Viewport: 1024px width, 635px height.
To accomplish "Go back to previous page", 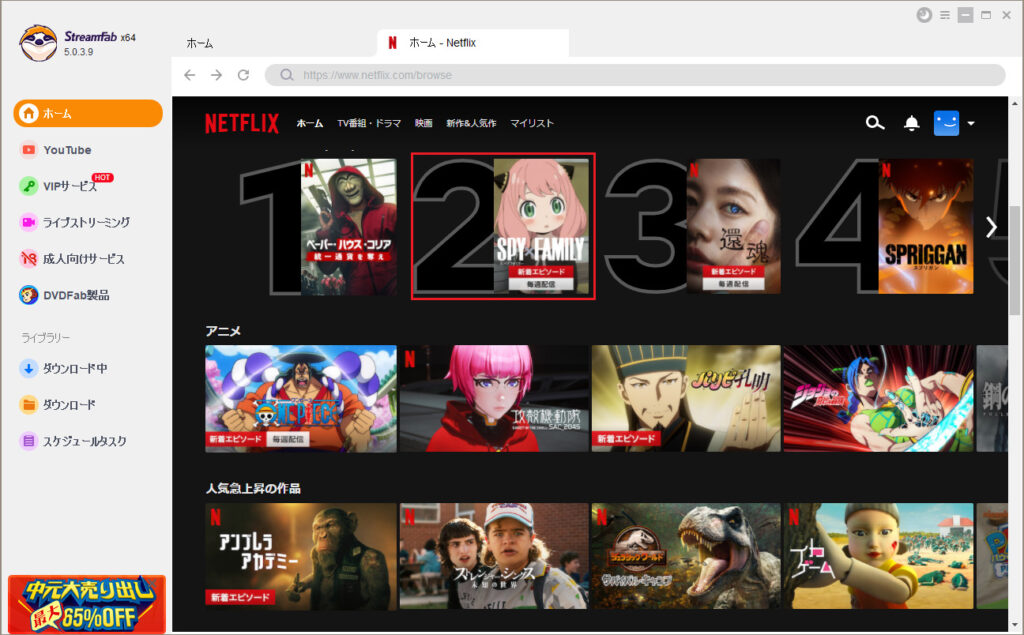I will (x=190, y=75).
